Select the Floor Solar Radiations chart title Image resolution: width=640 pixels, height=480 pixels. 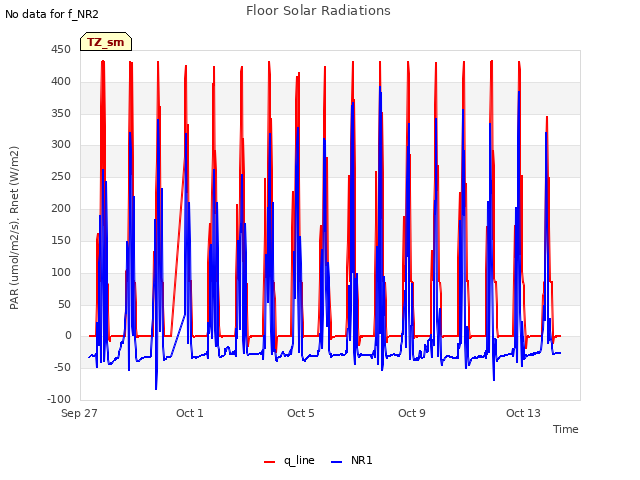point(318,11)
